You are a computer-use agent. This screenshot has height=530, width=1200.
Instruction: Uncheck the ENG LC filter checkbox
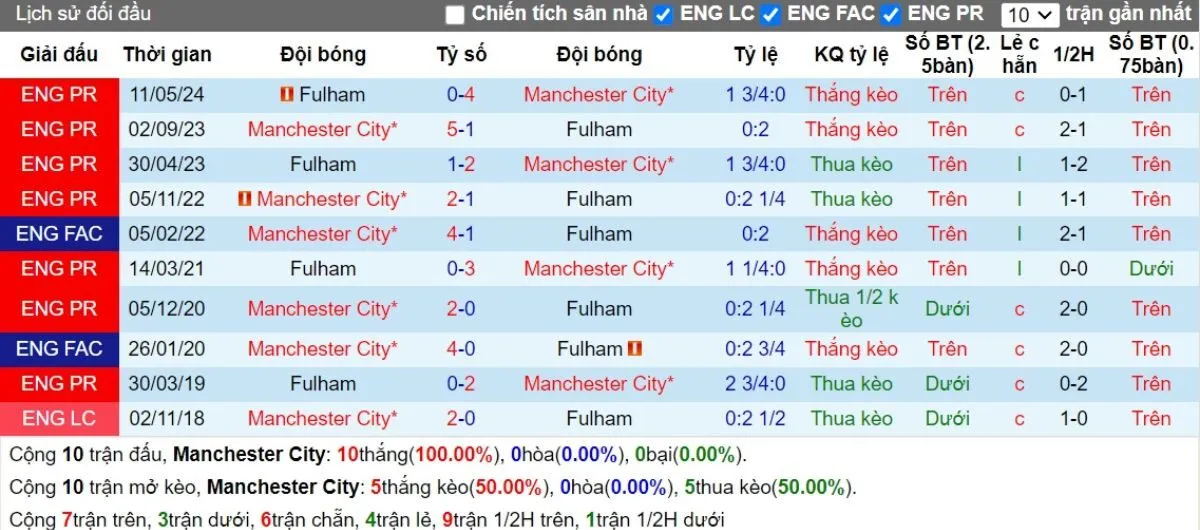[663, 15]
